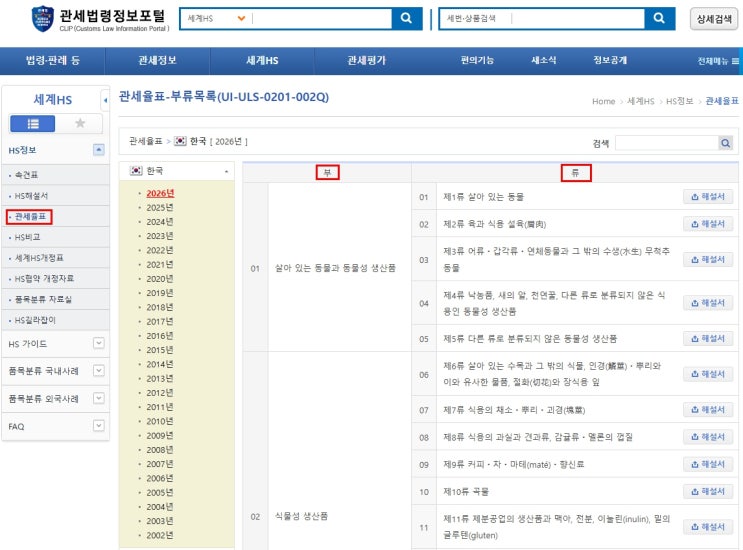The image size is (743, 550).
Task: Select the 2010년 tariff year
Action: tap(160, 421)
